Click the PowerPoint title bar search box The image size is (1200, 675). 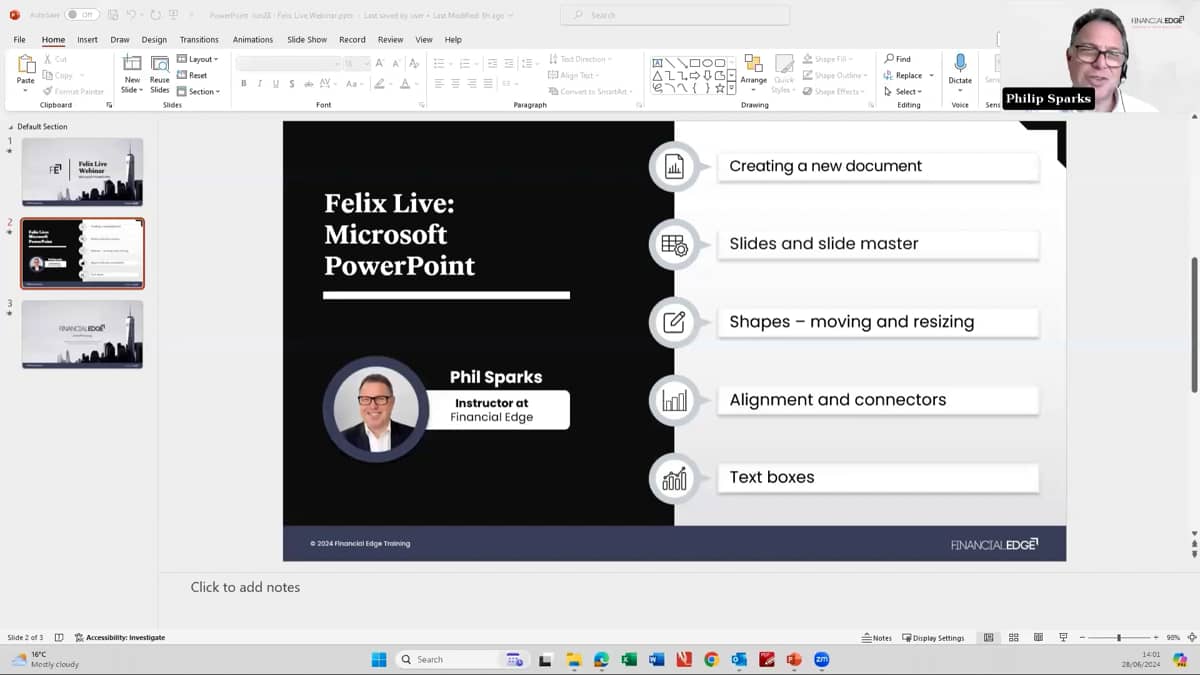pos(675,15)
